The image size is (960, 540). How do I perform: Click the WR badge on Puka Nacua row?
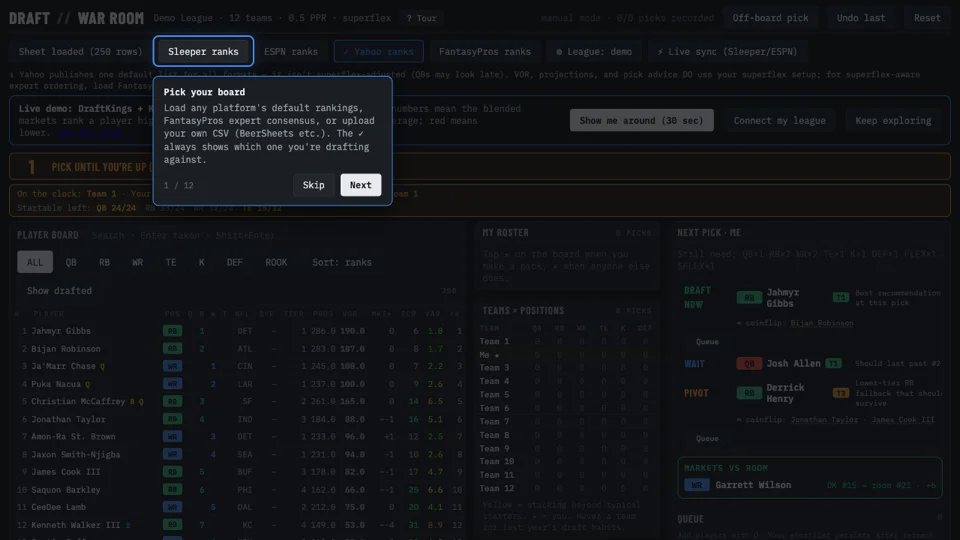tap(172, 384)
